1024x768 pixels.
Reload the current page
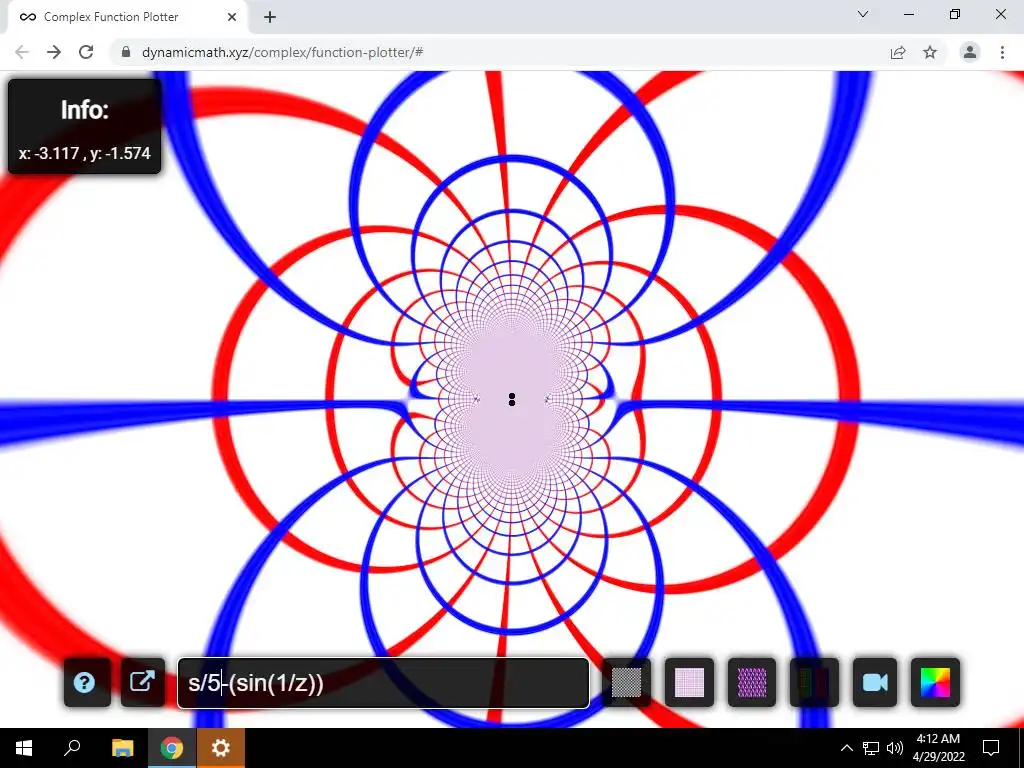86,52
